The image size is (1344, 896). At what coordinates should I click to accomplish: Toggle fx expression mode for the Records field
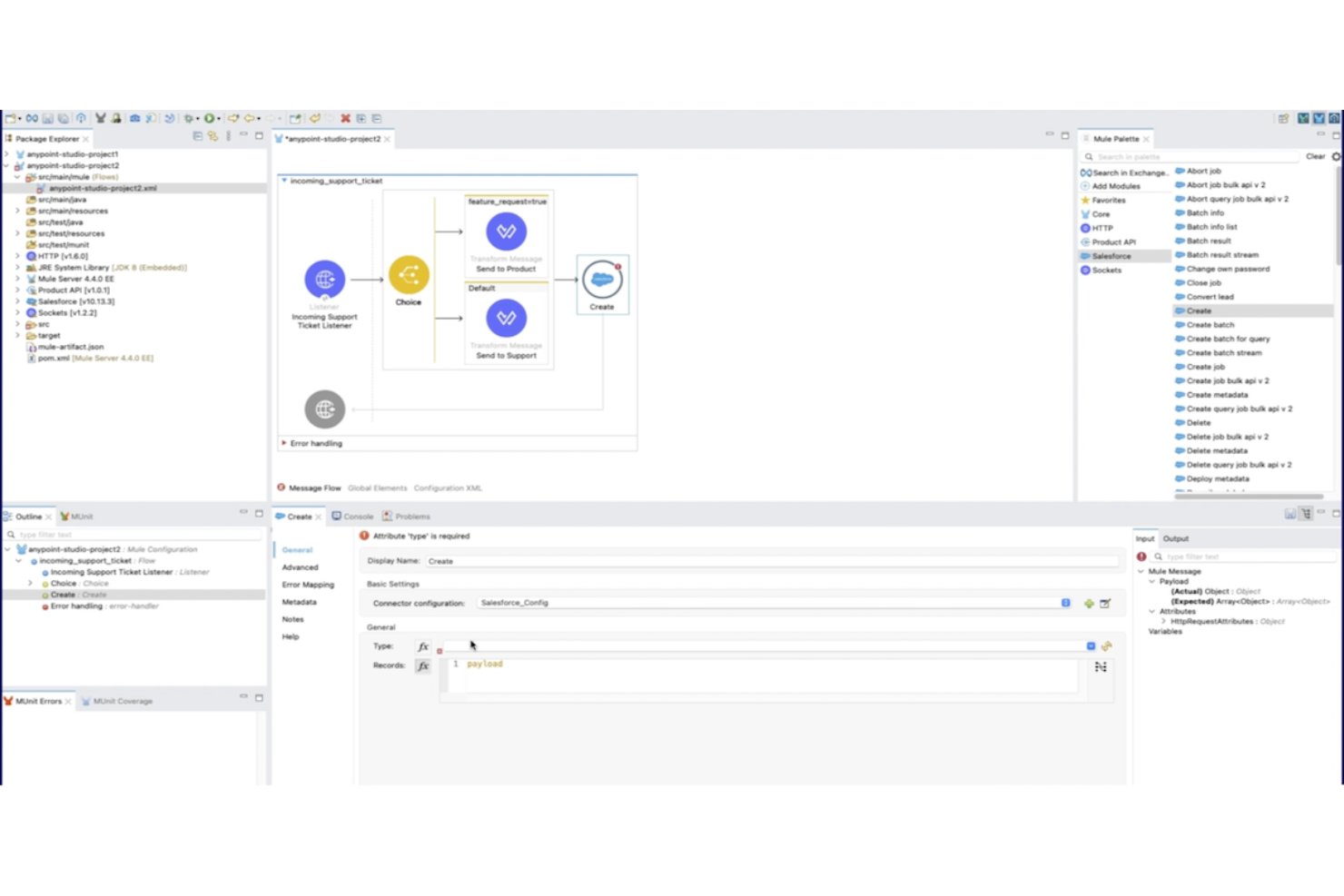pyautogui.click(x=422, y=665)
